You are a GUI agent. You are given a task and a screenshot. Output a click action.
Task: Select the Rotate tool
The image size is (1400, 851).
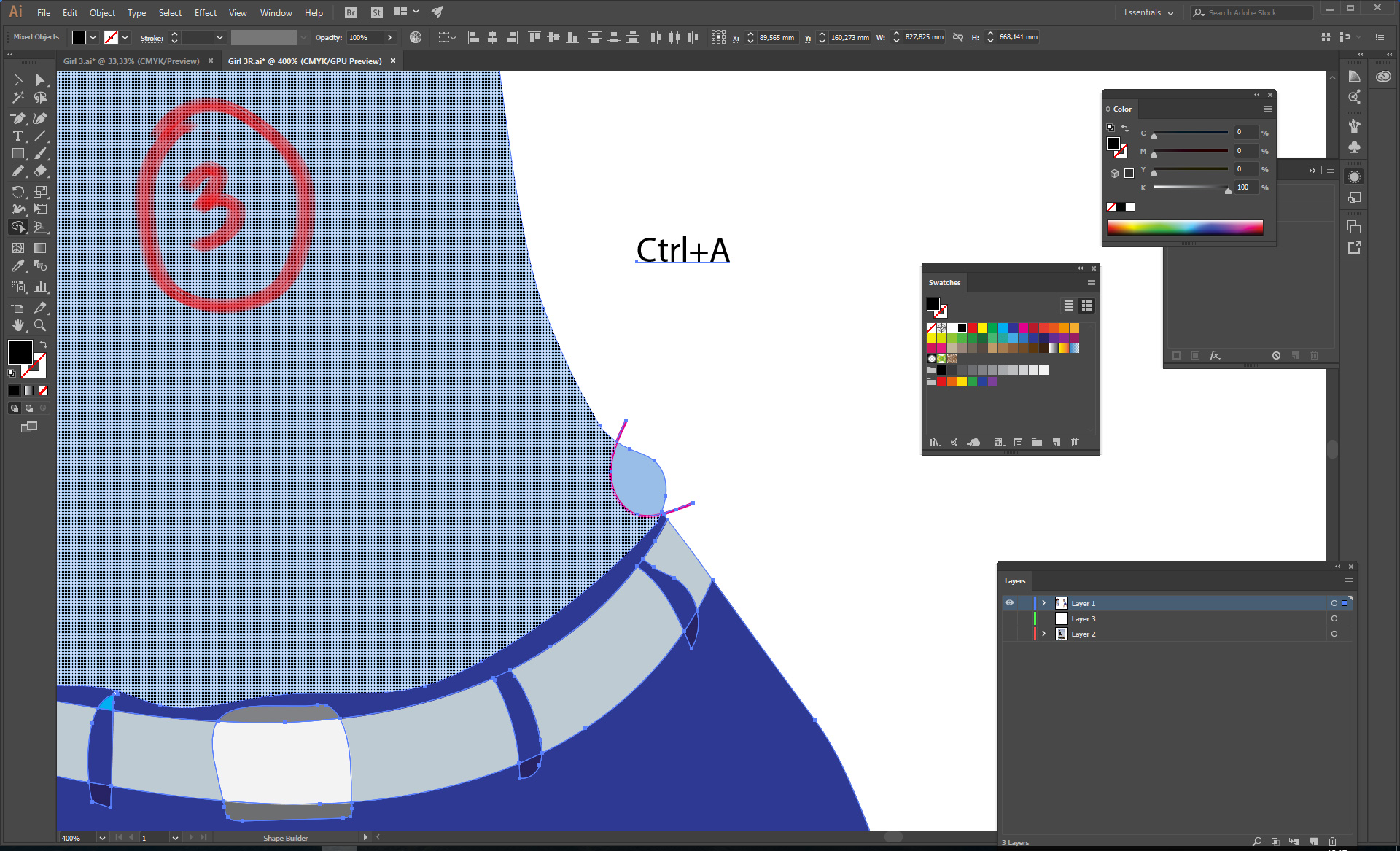18,192
